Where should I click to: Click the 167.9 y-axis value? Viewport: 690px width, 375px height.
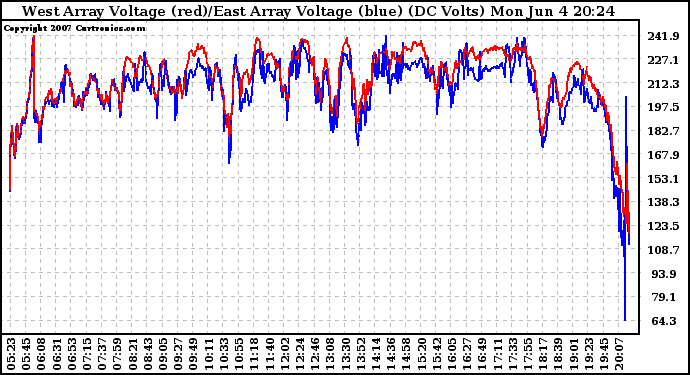pyautogui.click(x=663, y=155)
